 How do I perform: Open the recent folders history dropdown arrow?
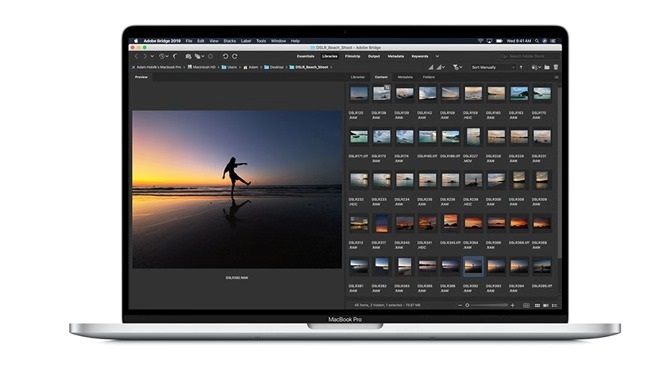(152, 56)
